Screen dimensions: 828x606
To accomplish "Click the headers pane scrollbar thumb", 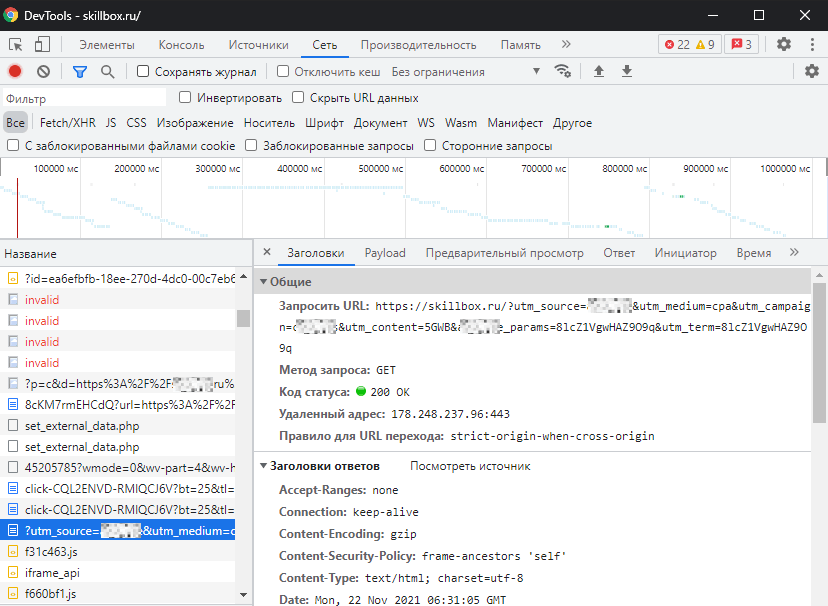I will 819,353.
